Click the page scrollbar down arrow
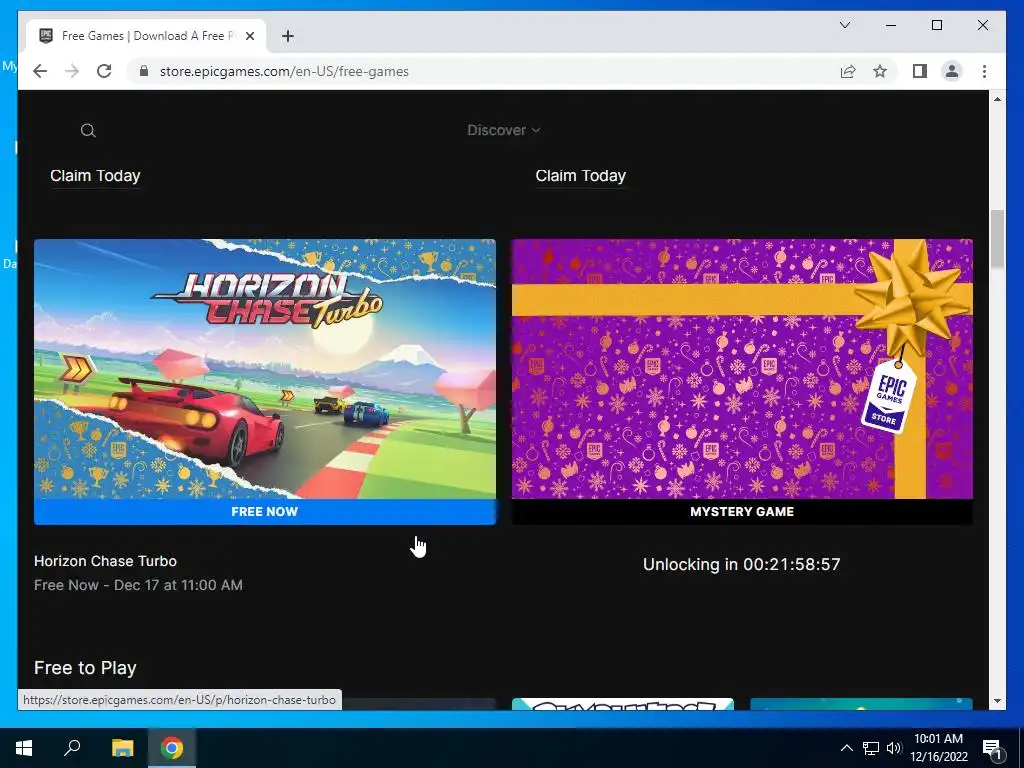The image size is (1024, 768). coord(997,701)
